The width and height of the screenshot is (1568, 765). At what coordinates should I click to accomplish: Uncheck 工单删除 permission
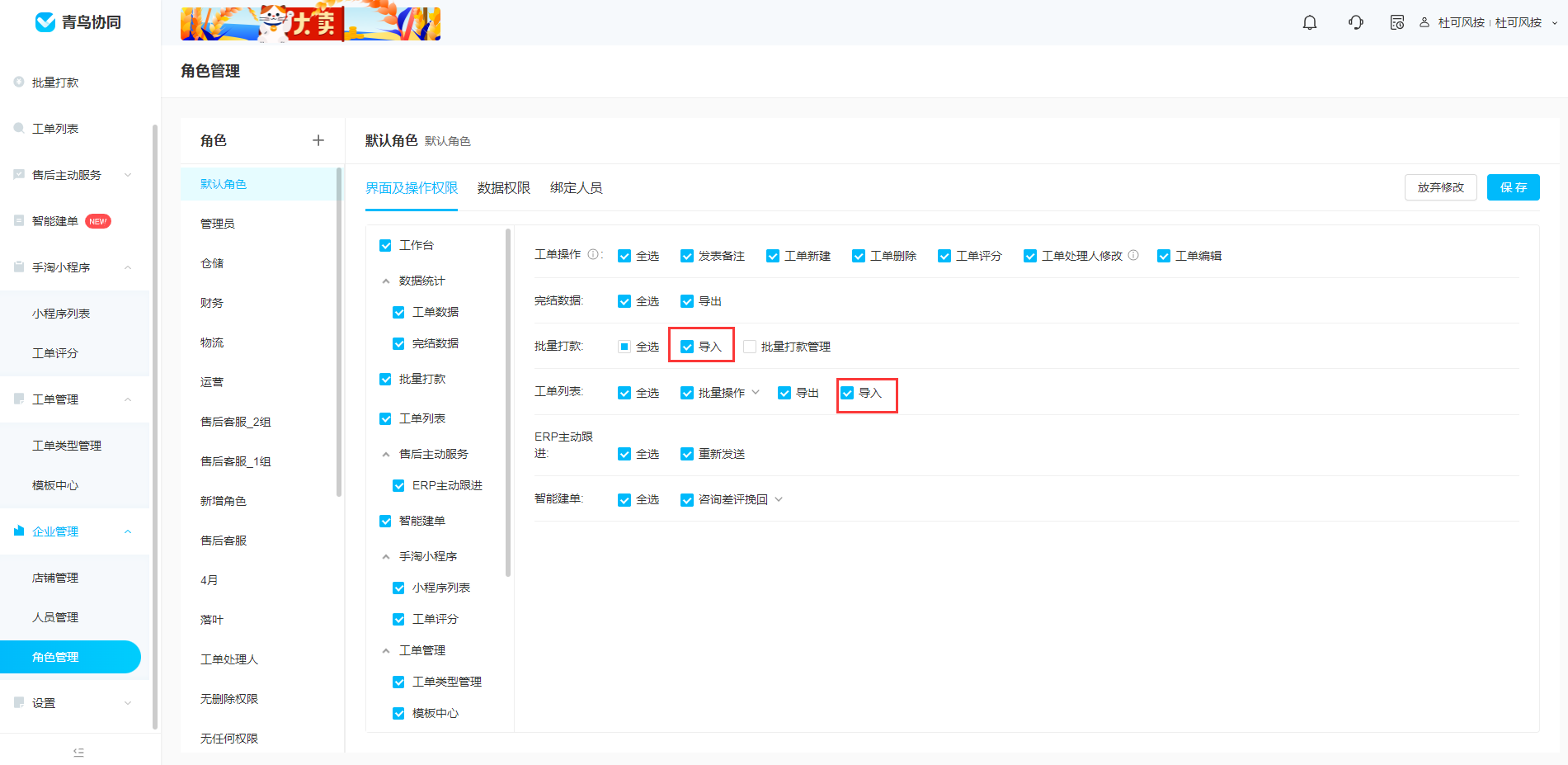tap(859, 256)
